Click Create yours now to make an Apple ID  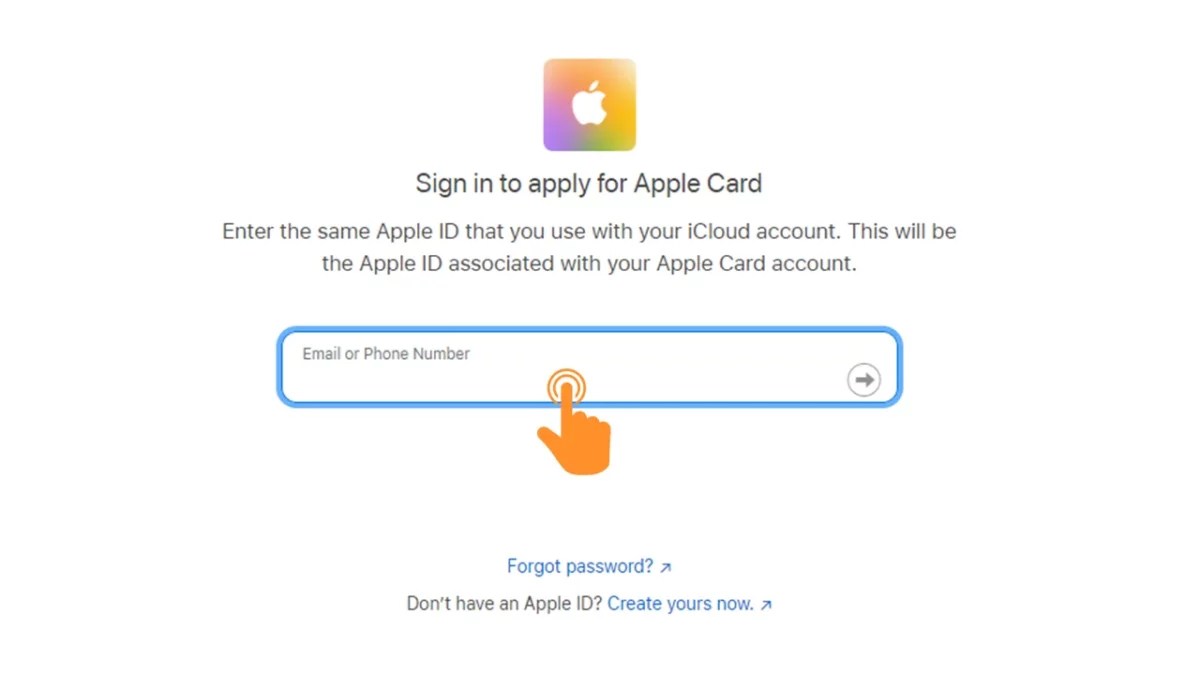(683, 603)
